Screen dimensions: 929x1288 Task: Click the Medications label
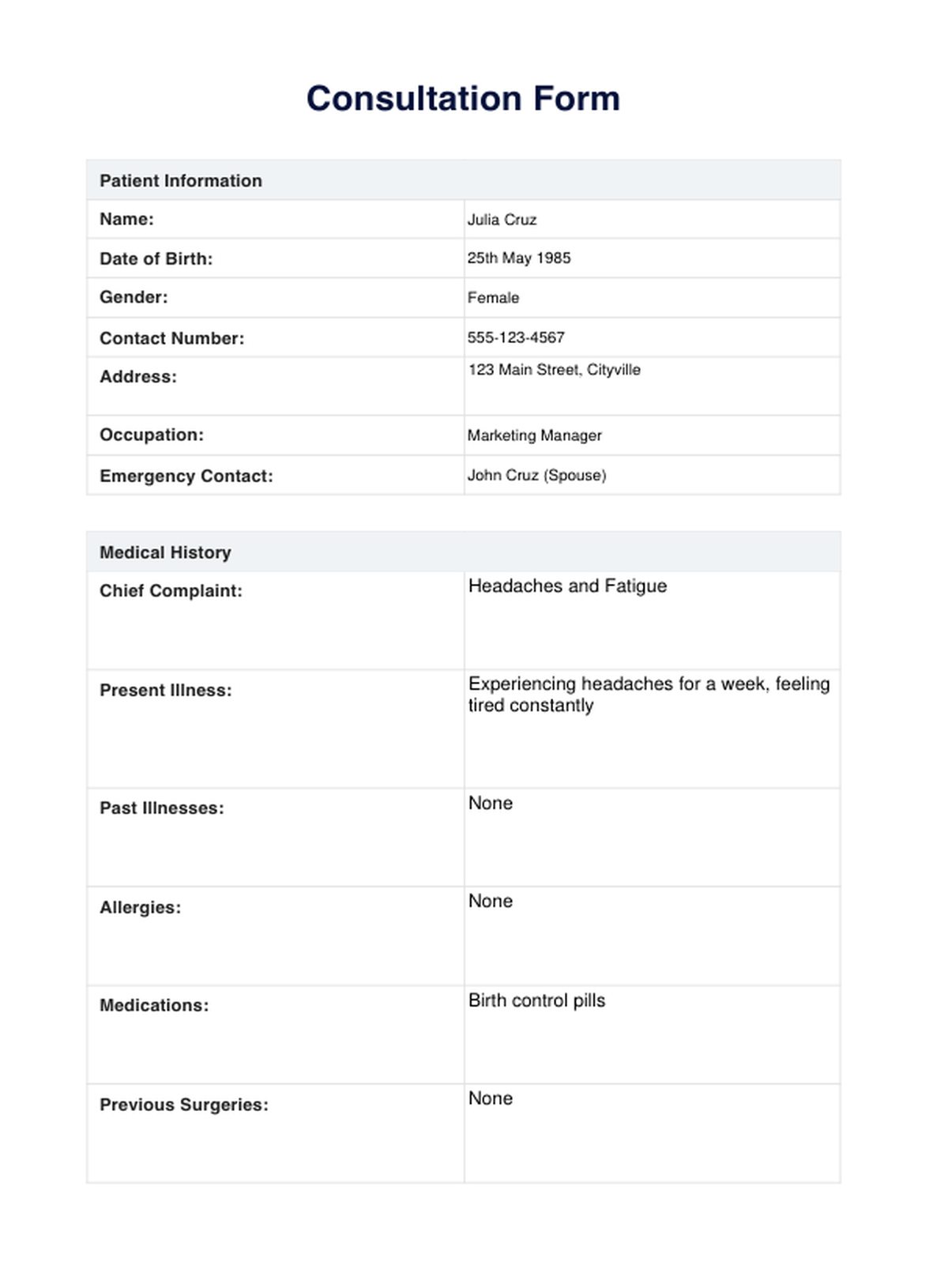[x=154, y=1005]
